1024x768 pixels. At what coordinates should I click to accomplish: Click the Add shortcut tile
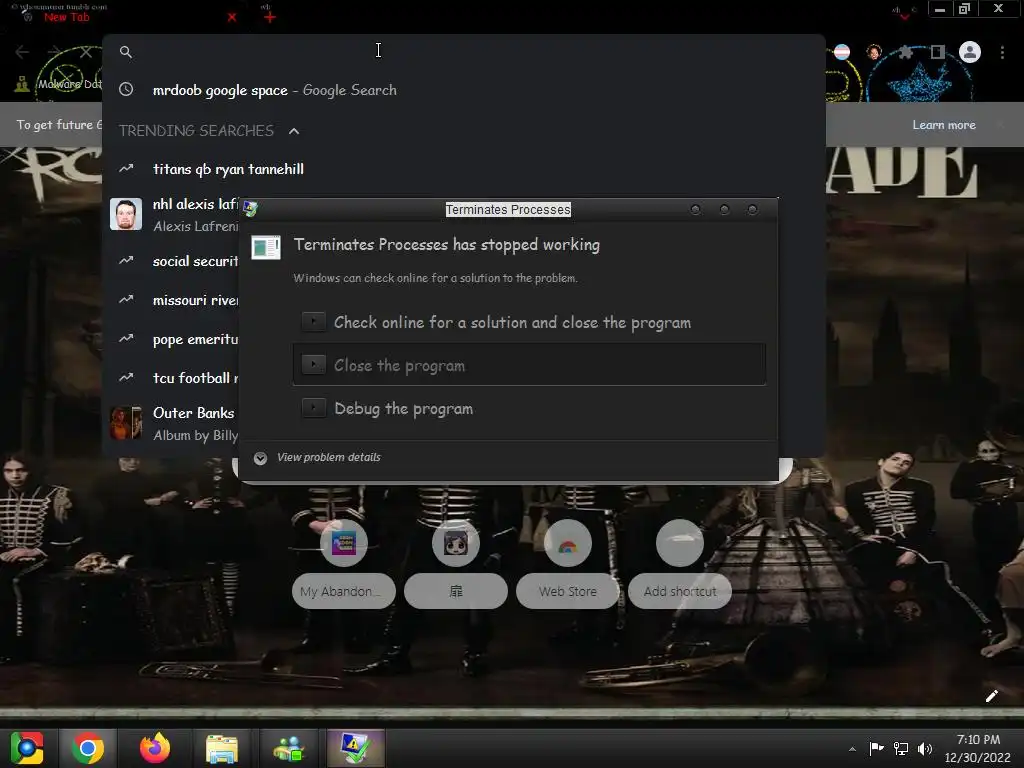[680, 564]
